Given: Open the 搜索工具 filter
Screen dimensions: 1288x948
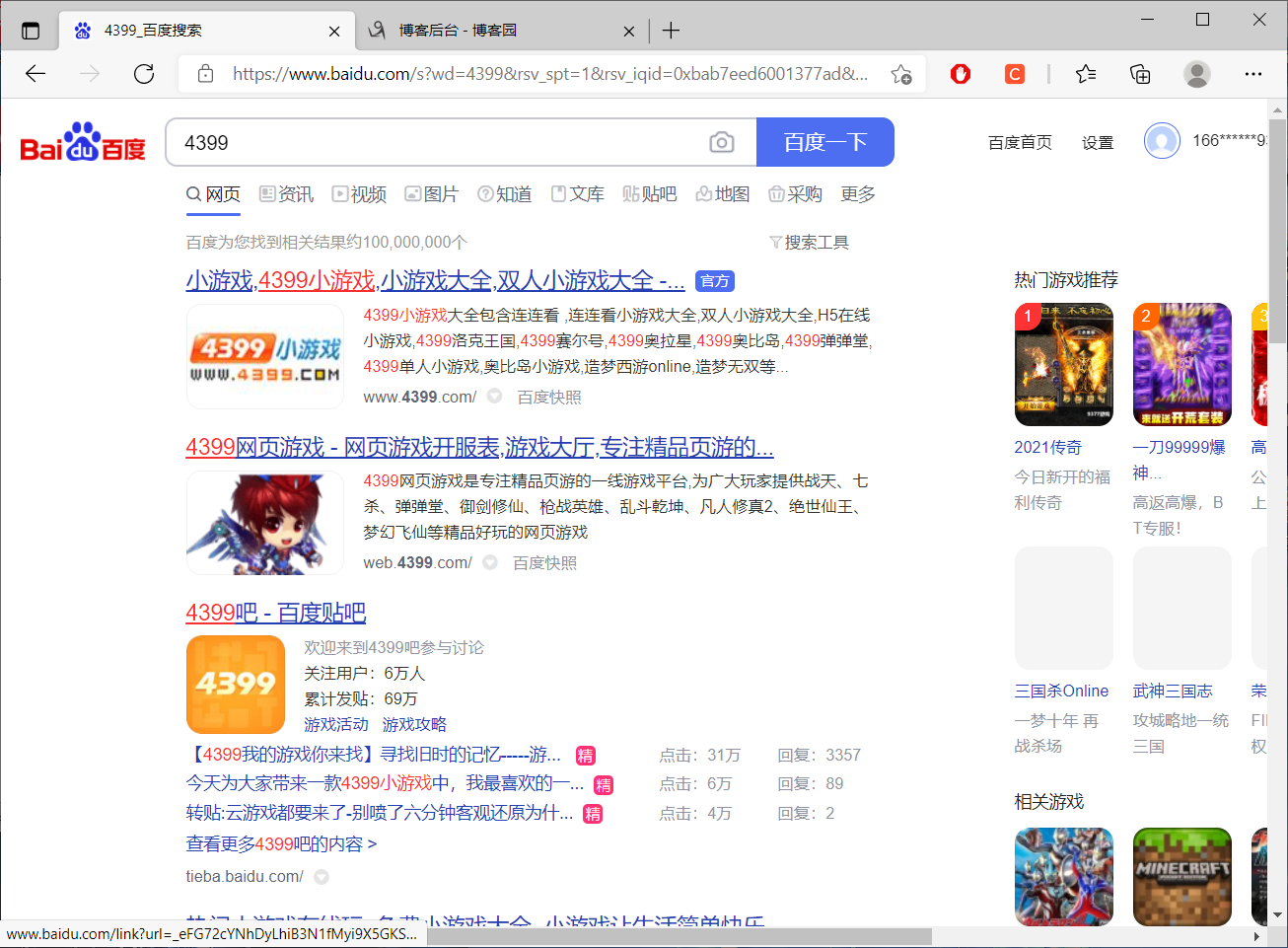Looking at the screenshot, I should [x=809, y=243].
